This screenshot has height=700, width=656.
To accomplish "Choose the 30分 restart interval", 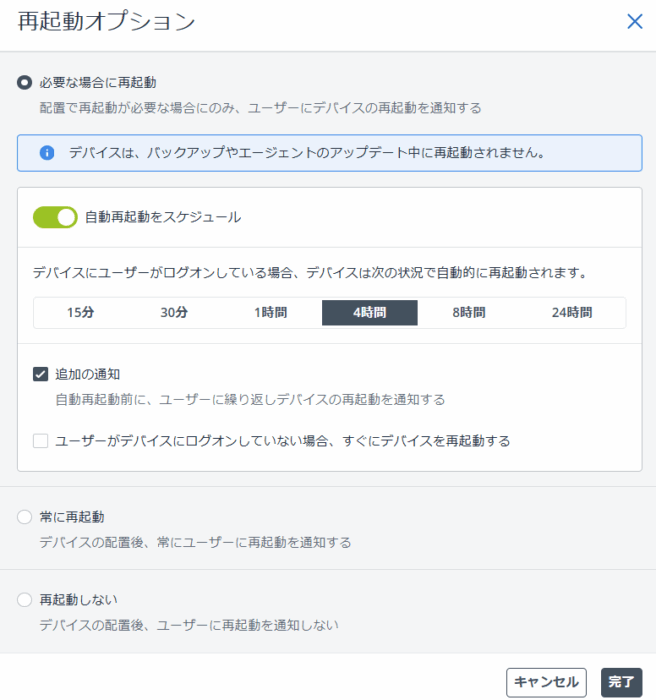I will (174, 312).
